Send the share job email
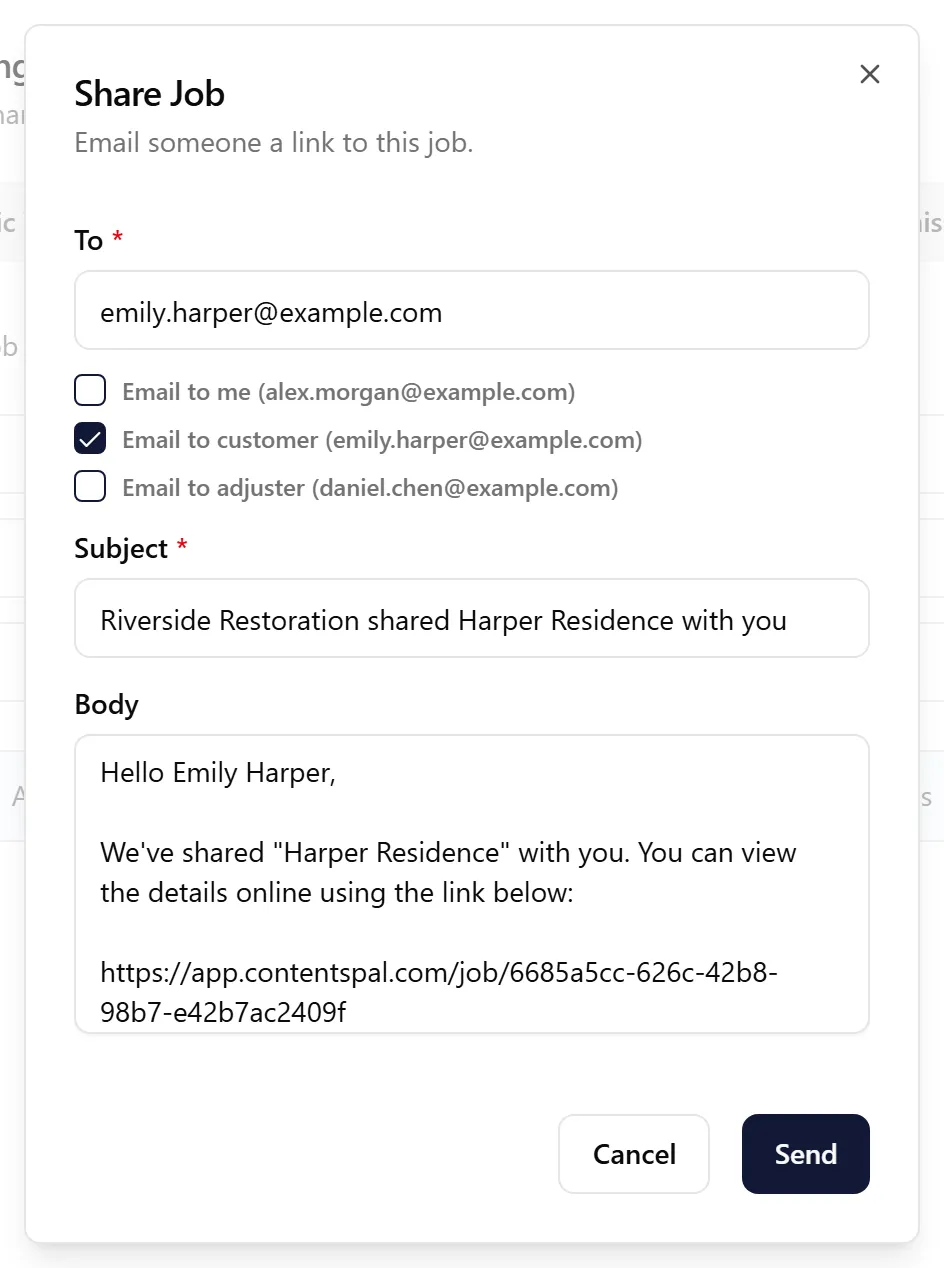This screenshot has width=944, height=1268. tap(805, 1154)
